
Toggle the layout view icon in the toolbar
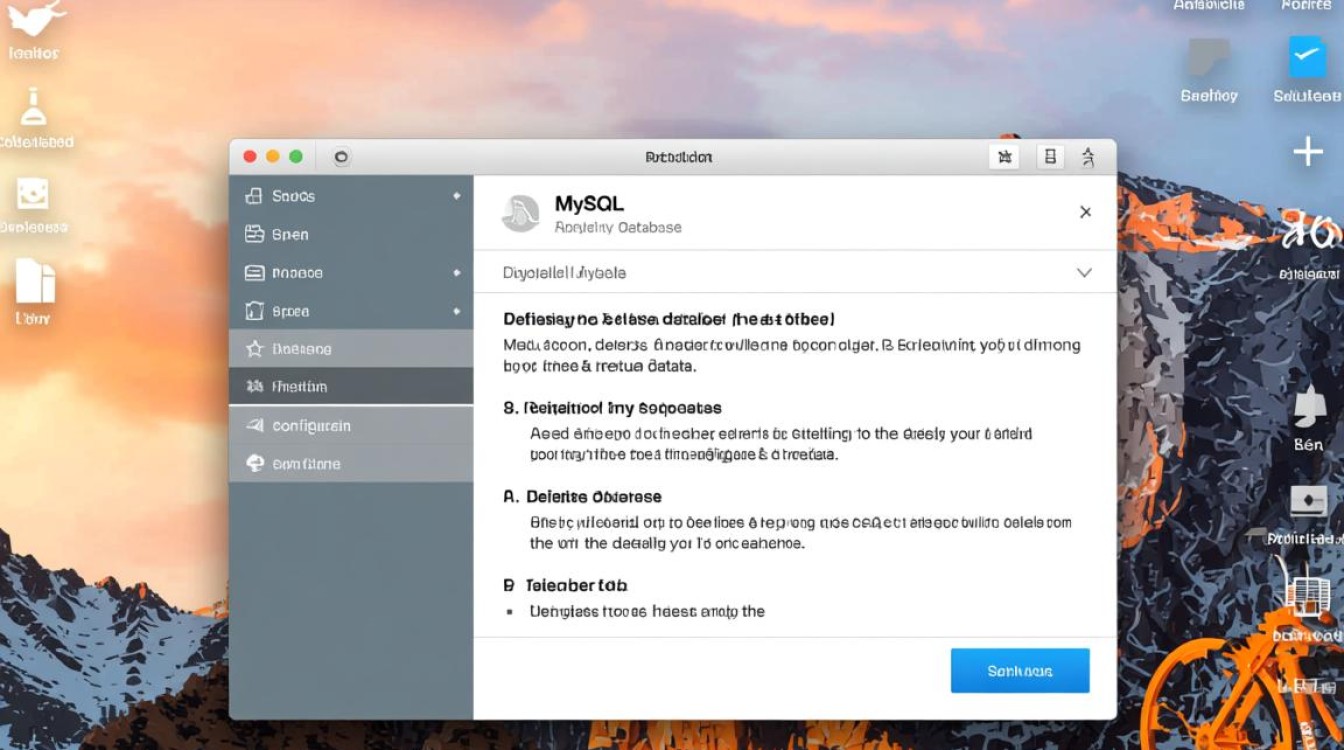[x=1050, y=157]
